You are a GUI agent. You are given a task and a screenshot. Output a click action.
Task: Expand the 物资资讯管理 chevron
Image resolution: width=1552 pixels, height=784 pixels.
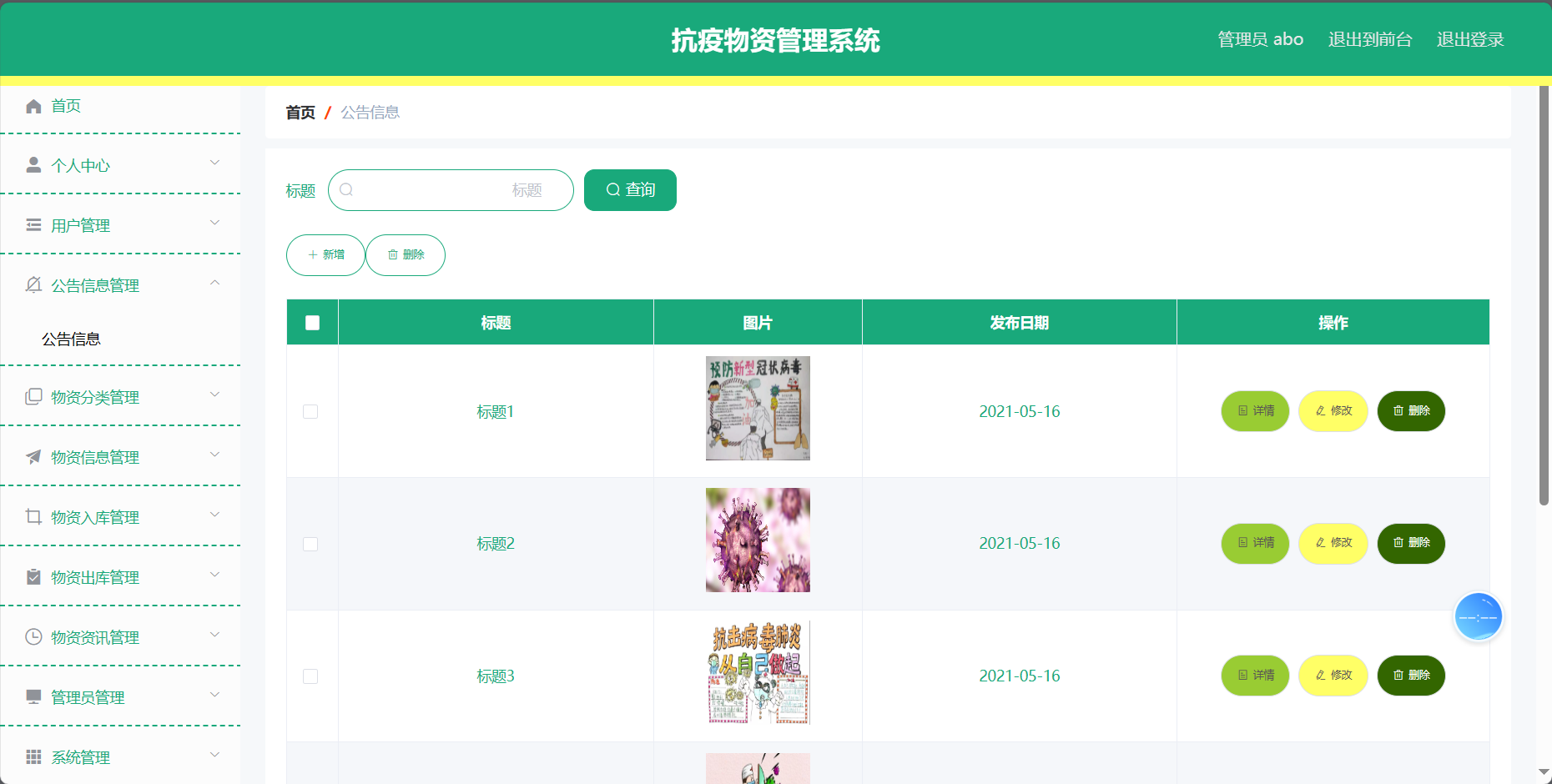coord(214,636)
